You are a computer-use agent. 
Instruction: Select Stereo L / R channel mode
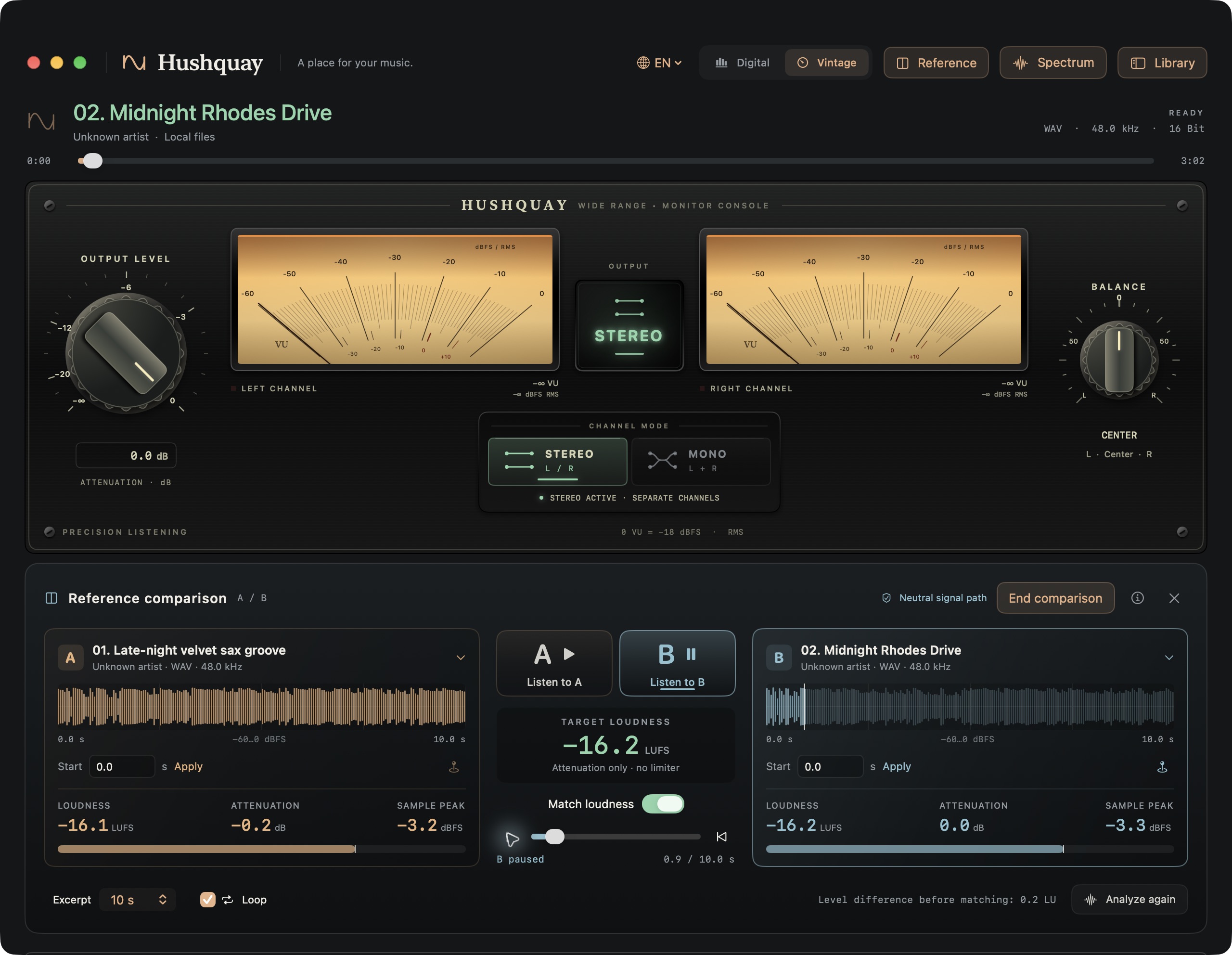click(557, 461)
